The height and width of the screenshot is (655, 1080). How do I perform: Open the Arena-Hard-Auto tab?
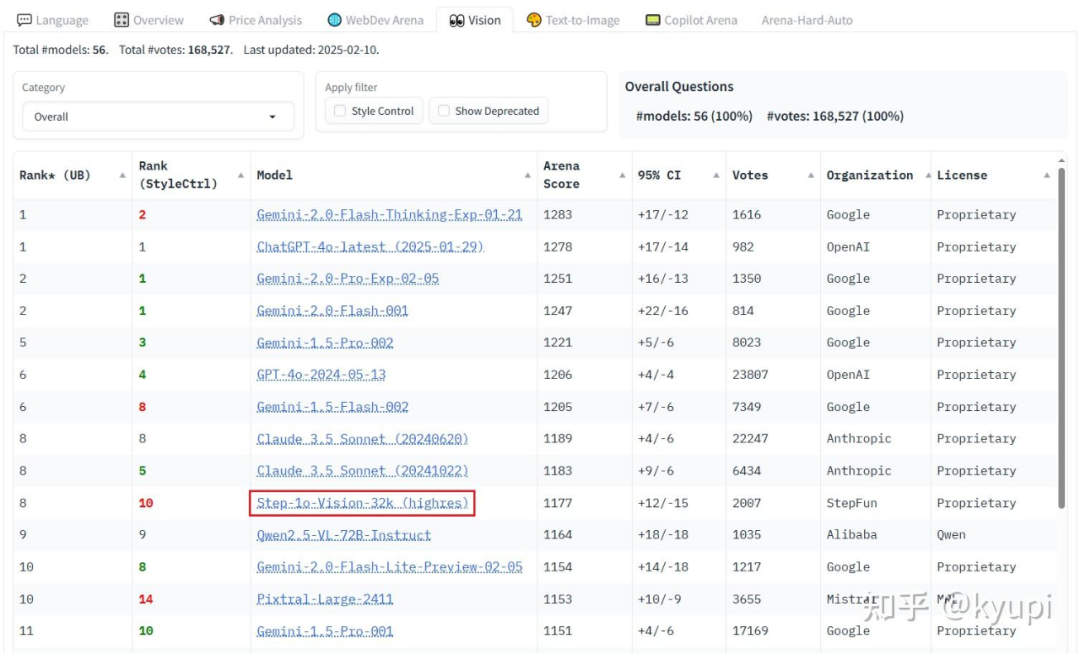(x=807, y=20)
